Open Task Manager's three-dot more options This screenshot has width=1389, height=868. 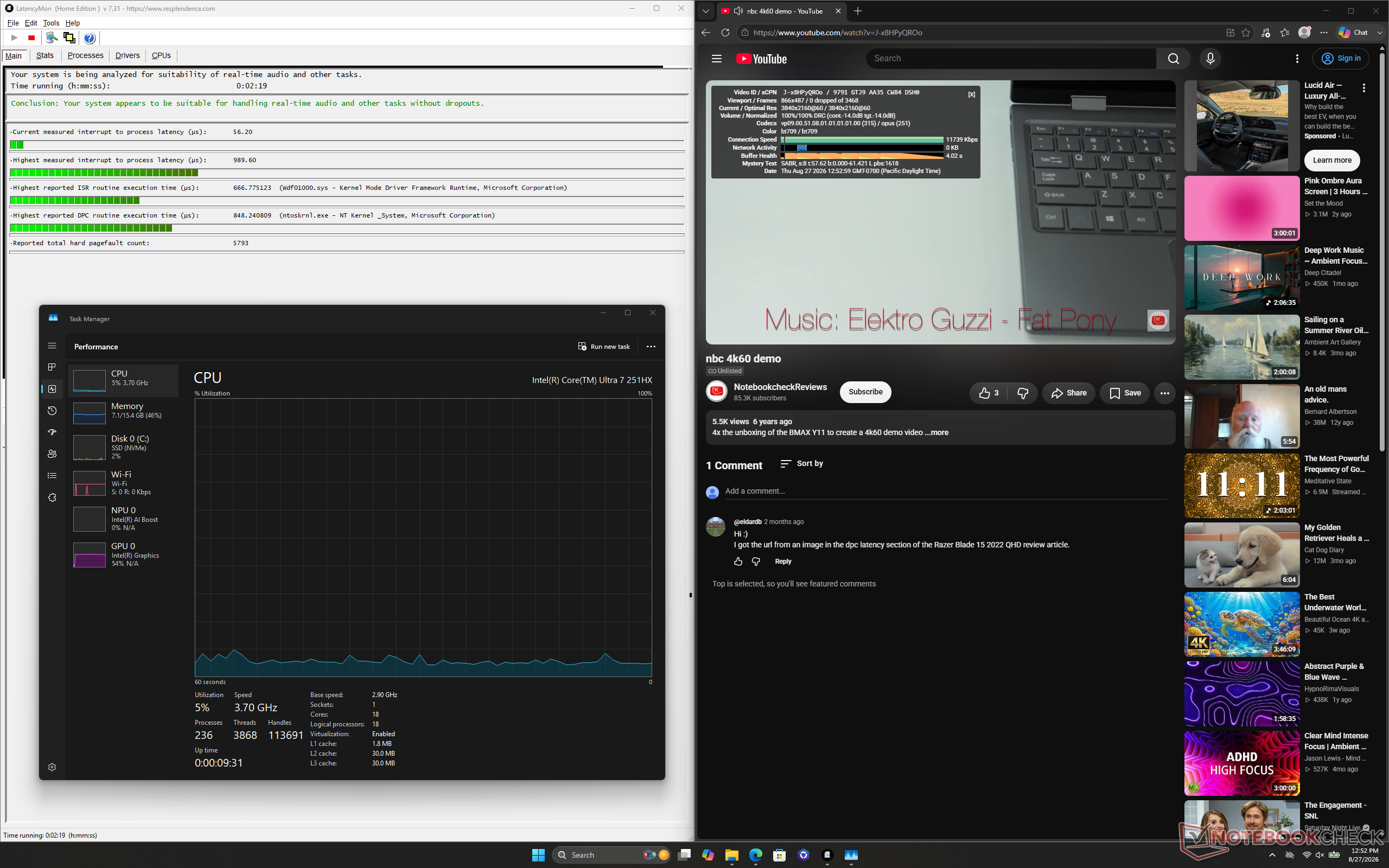[x=651, y=347]
